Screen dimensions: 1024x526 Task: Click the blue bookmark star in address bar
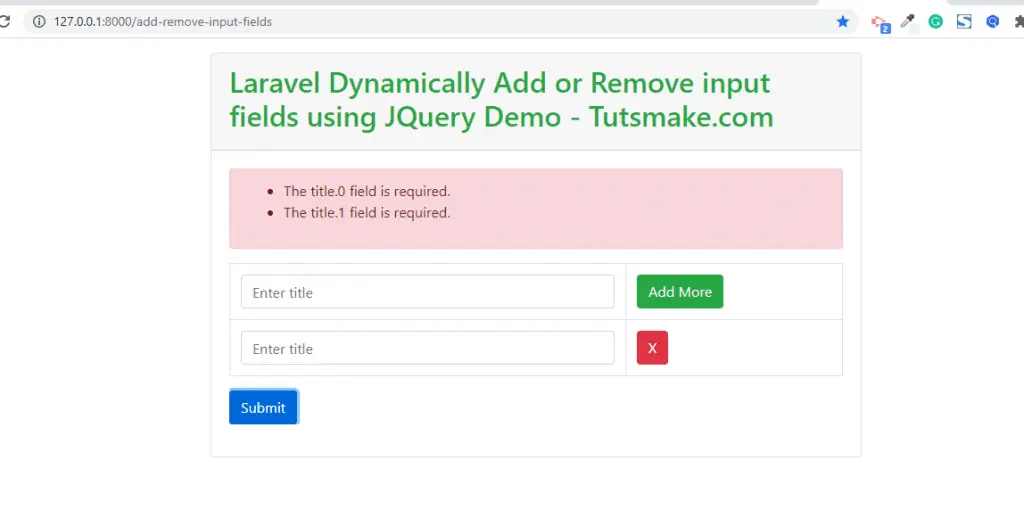coord(842,22)
